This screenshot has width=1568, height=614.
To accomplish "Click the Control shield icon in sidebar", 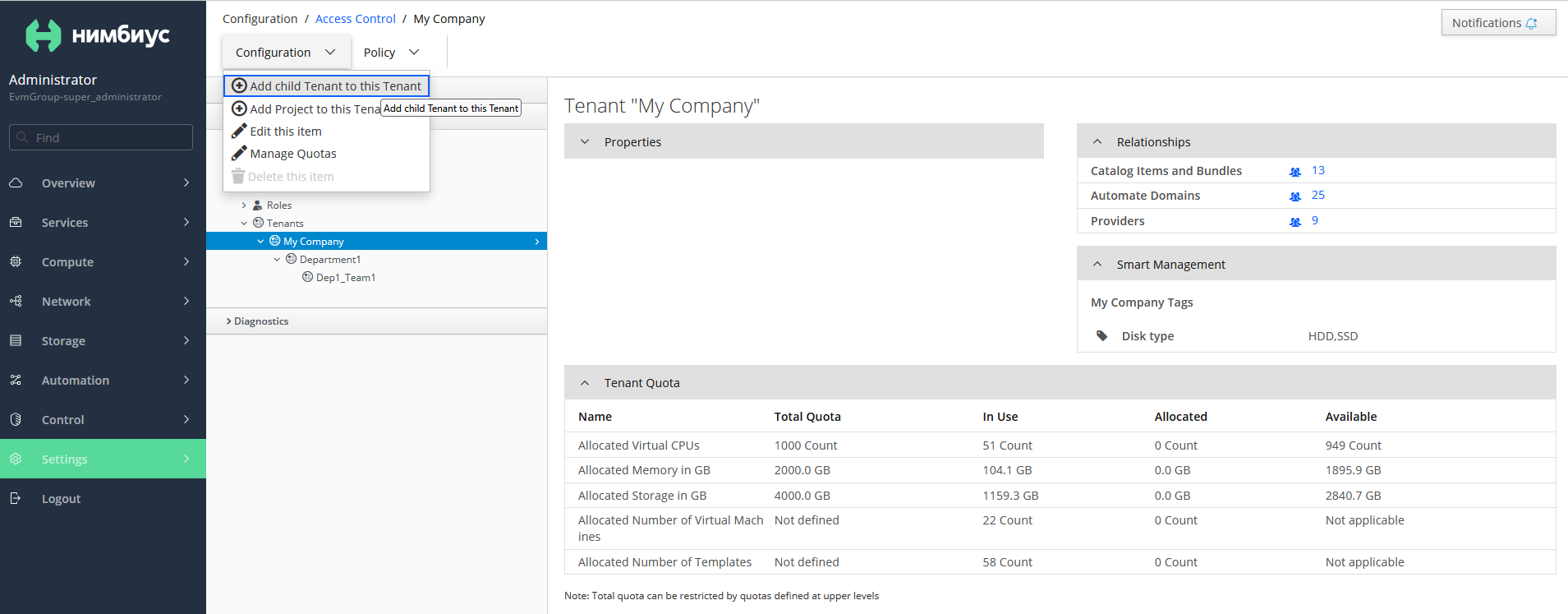I will click(16, 419).
